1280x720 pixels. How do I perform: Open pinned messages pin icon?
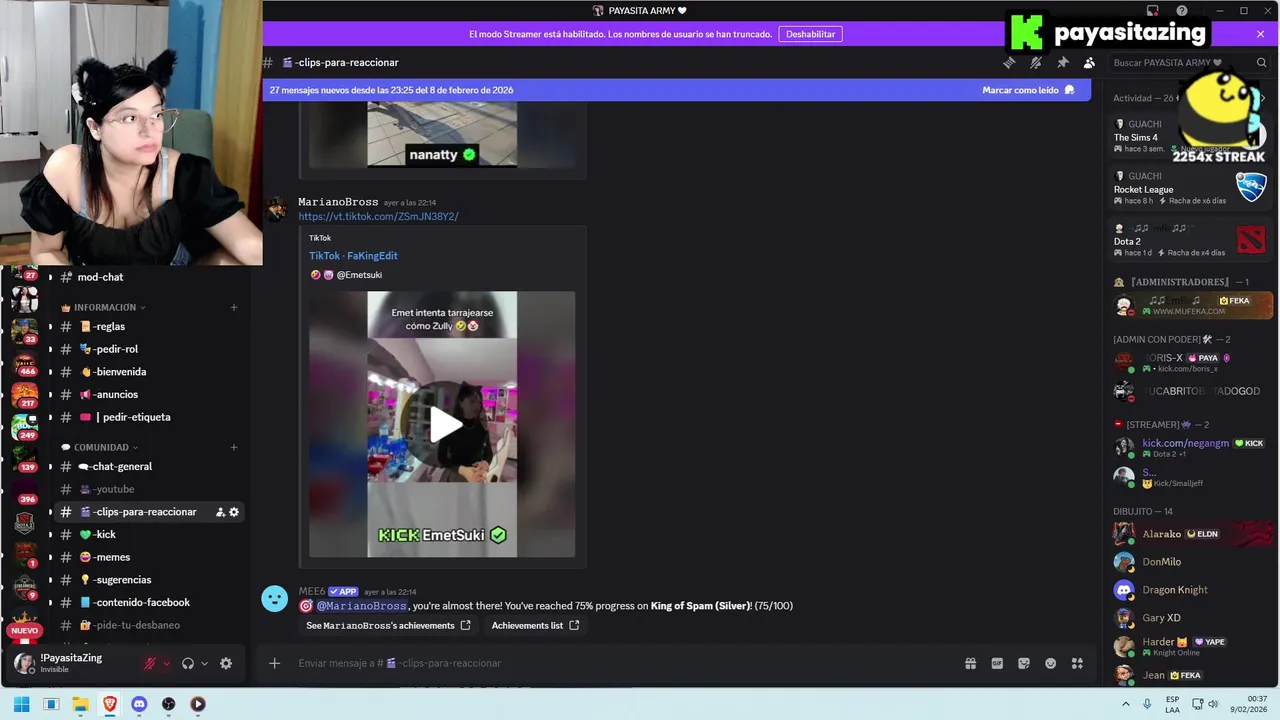(1063, 62)
